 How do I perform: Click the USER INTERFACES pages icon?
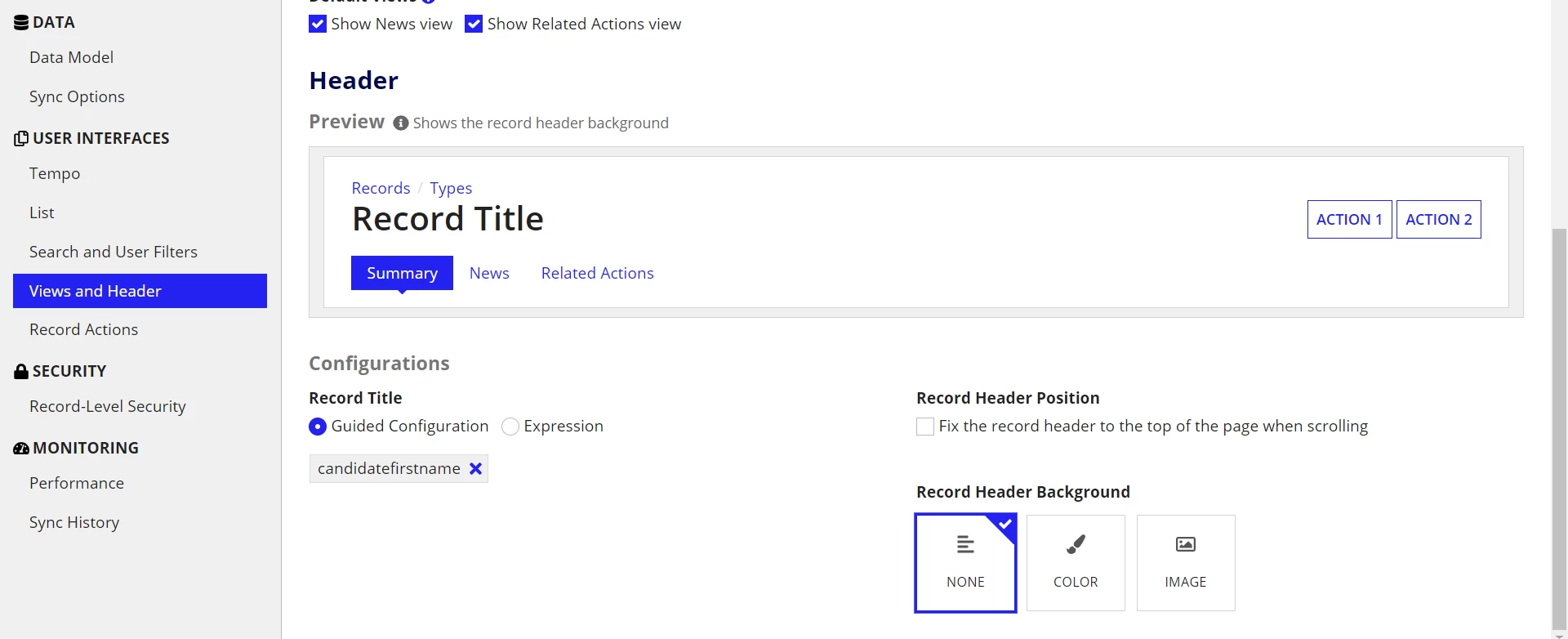tap(21, 139)
